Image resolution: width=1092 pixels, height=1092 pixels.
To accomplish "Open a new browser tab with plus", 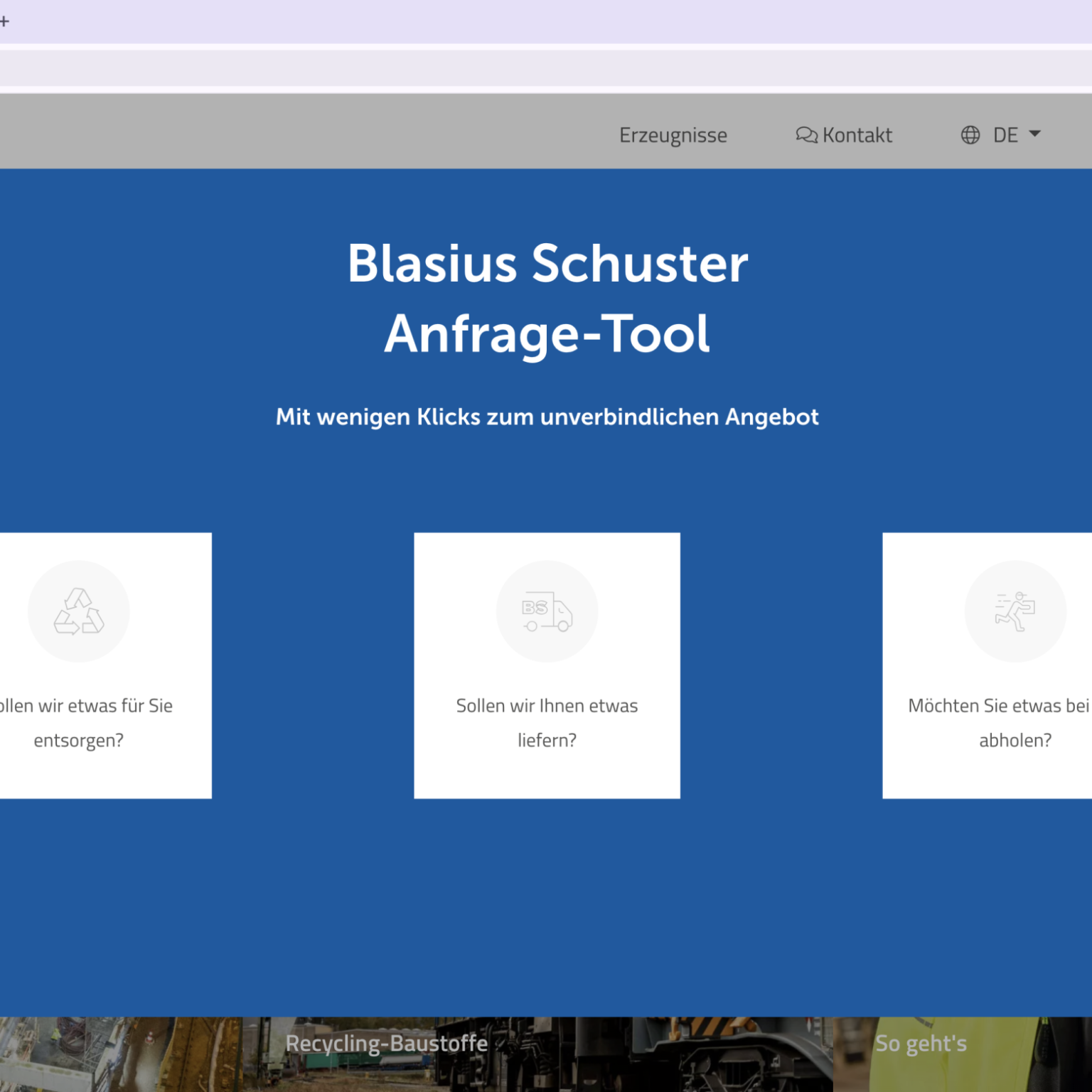I will coord(4,21).
